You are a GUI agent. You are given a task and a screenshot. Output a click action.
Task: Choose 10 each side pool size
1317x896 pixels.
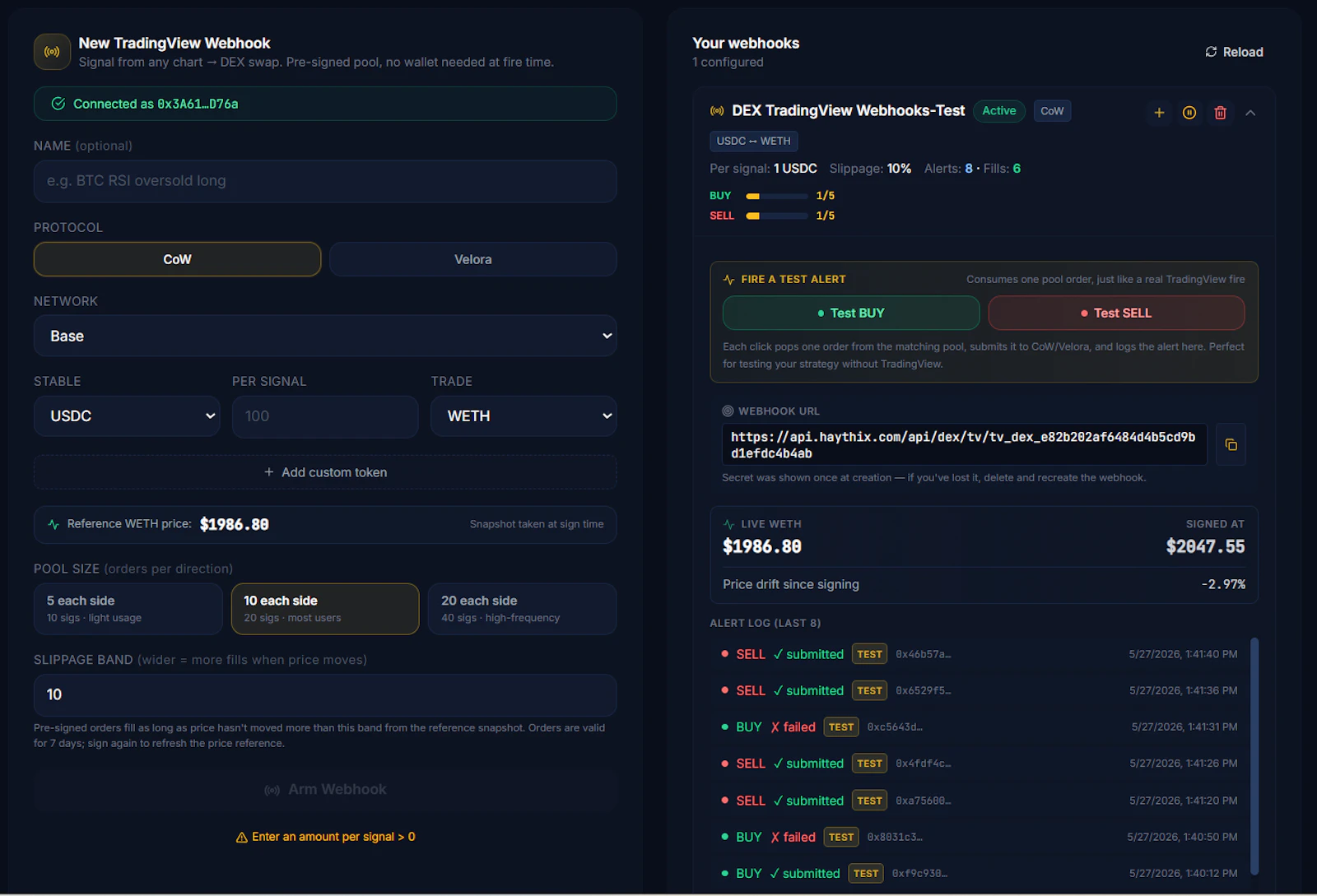point(325,609)
